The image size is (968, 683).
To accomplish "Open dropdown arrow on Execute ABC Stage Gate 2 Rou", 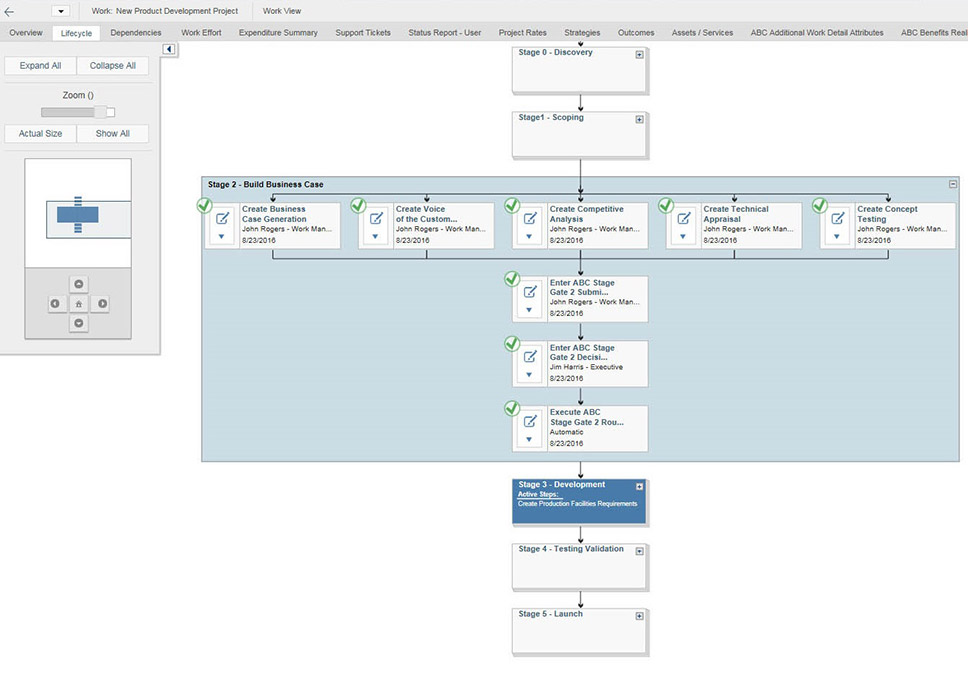I will tap(528, 440).
